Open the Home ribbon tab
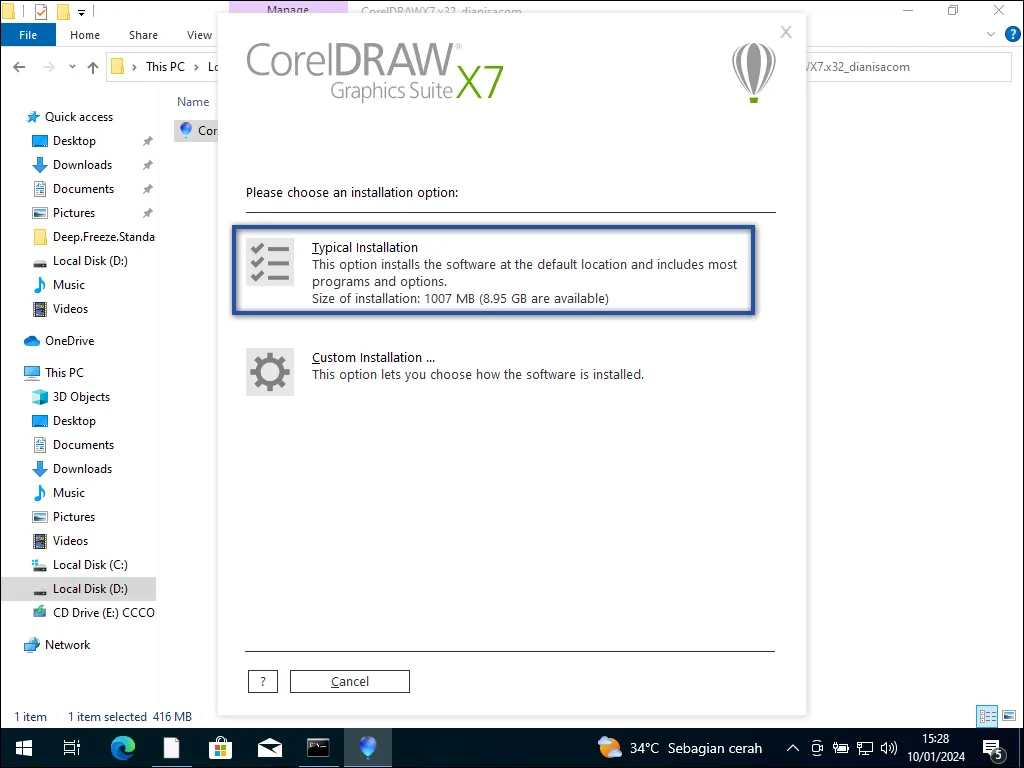Image resolution: width=1024 pixels, height=768 pixels. point(85,35)
